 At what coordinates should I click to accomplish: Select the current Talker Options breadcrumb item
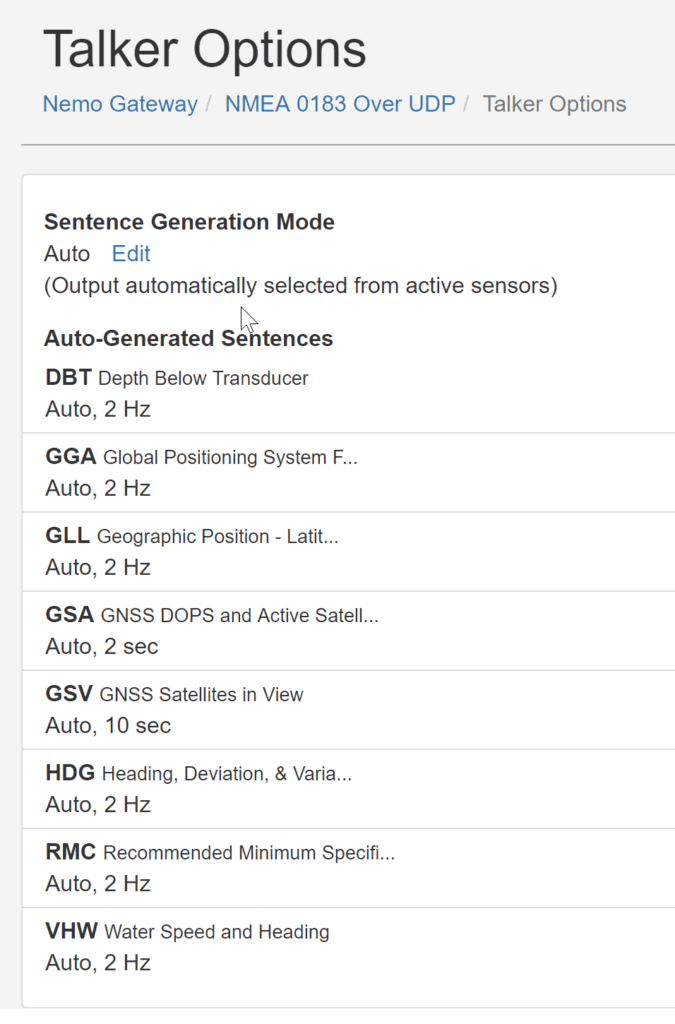click(x=554, y=104)
